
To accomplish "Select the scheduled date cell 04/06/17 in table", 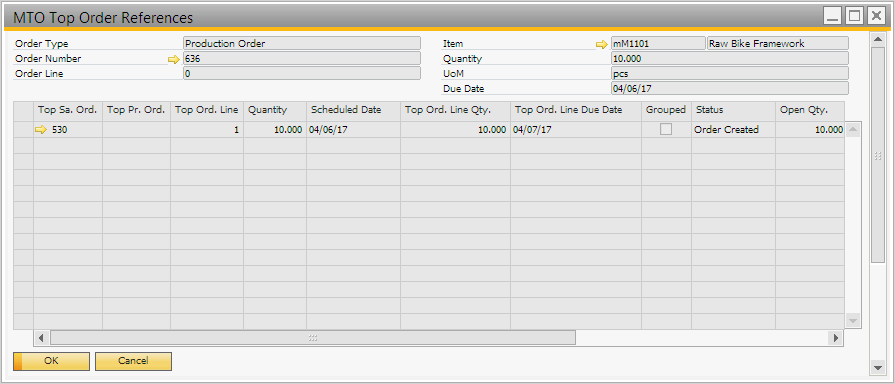I will (x=353, y=130).
